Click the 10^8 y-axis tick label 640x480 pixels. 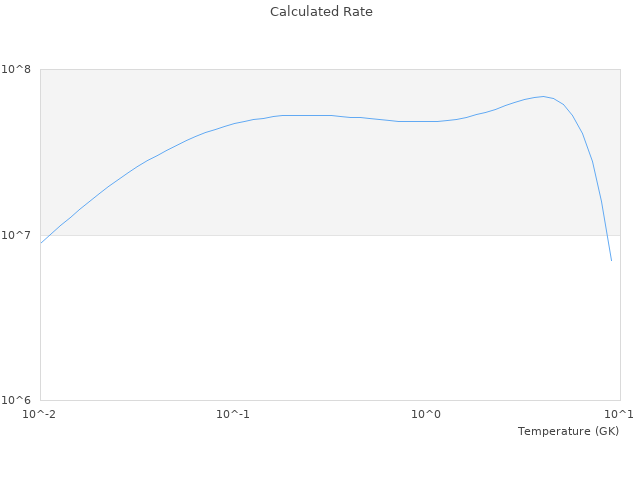tap(21, 69)
